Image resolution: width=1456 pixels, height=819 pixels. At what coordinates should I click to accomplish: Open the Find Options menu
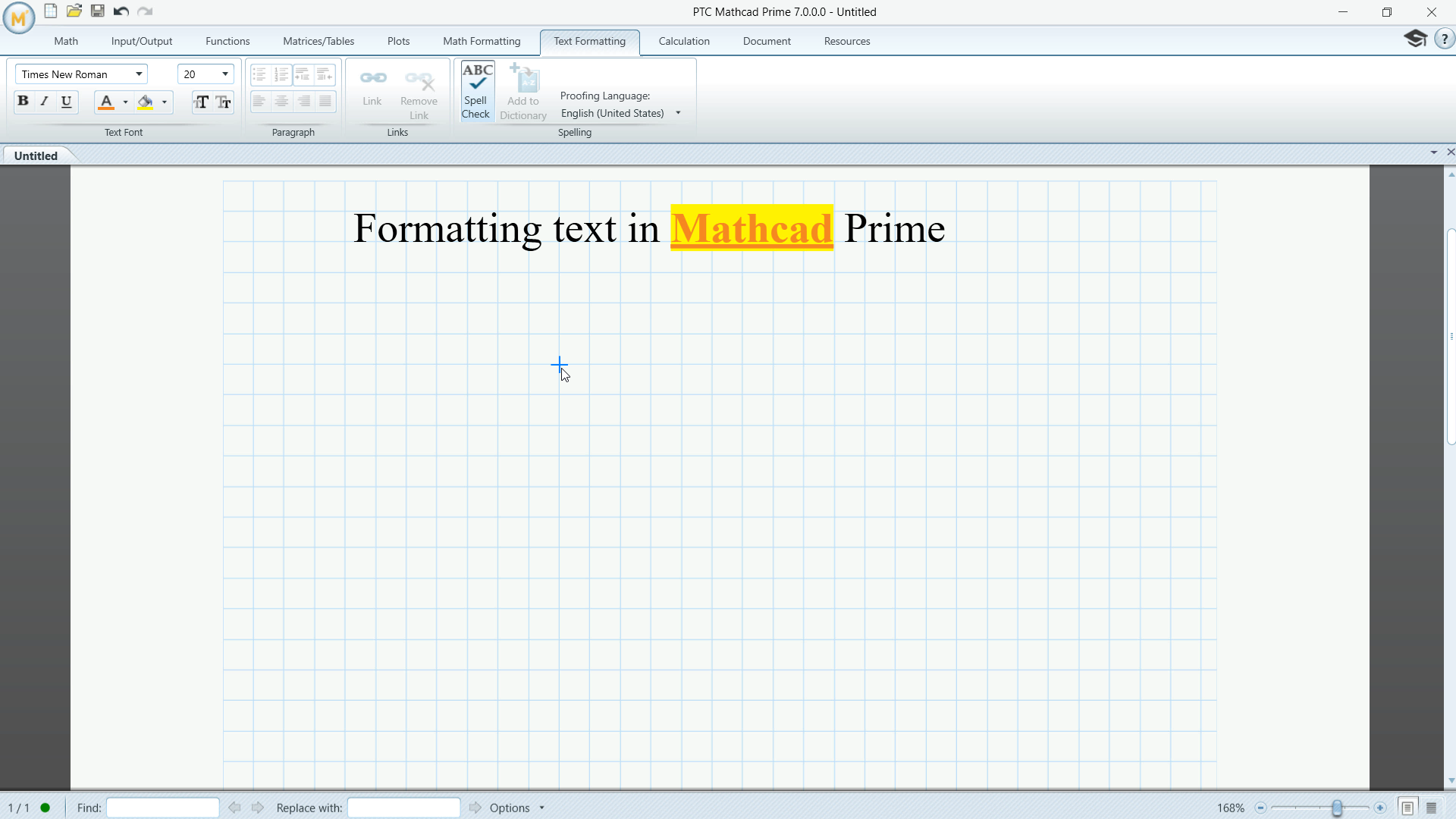pyautogui.click(x=517, y=808)
